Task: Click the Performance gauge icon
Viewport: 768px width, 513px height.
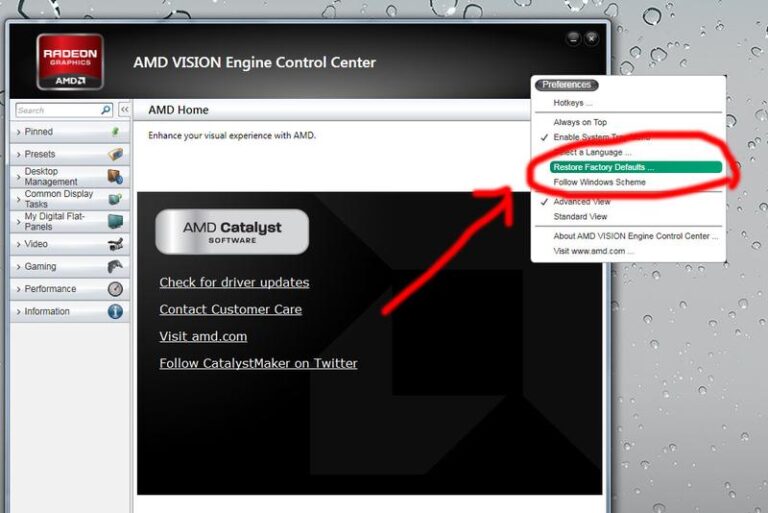Action: click(x=115, y=289)
